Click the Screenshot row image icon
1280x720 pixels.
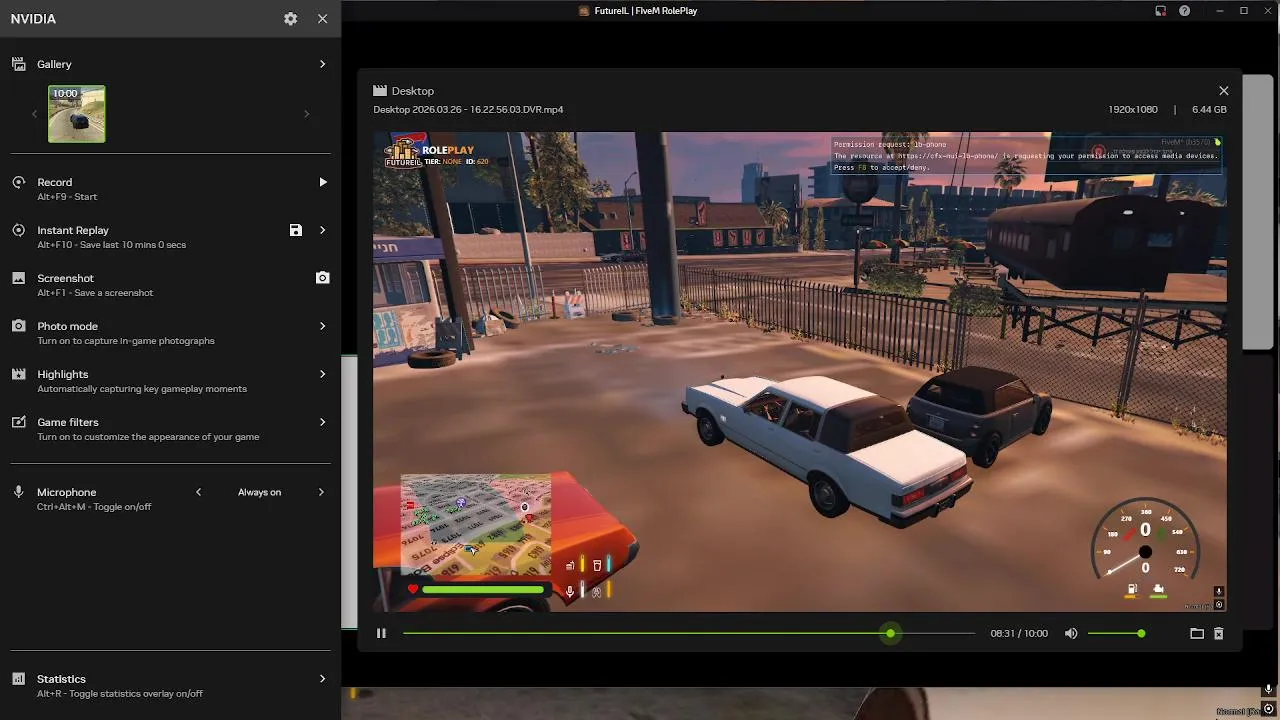pyautogui.click(x=18, y=278)
